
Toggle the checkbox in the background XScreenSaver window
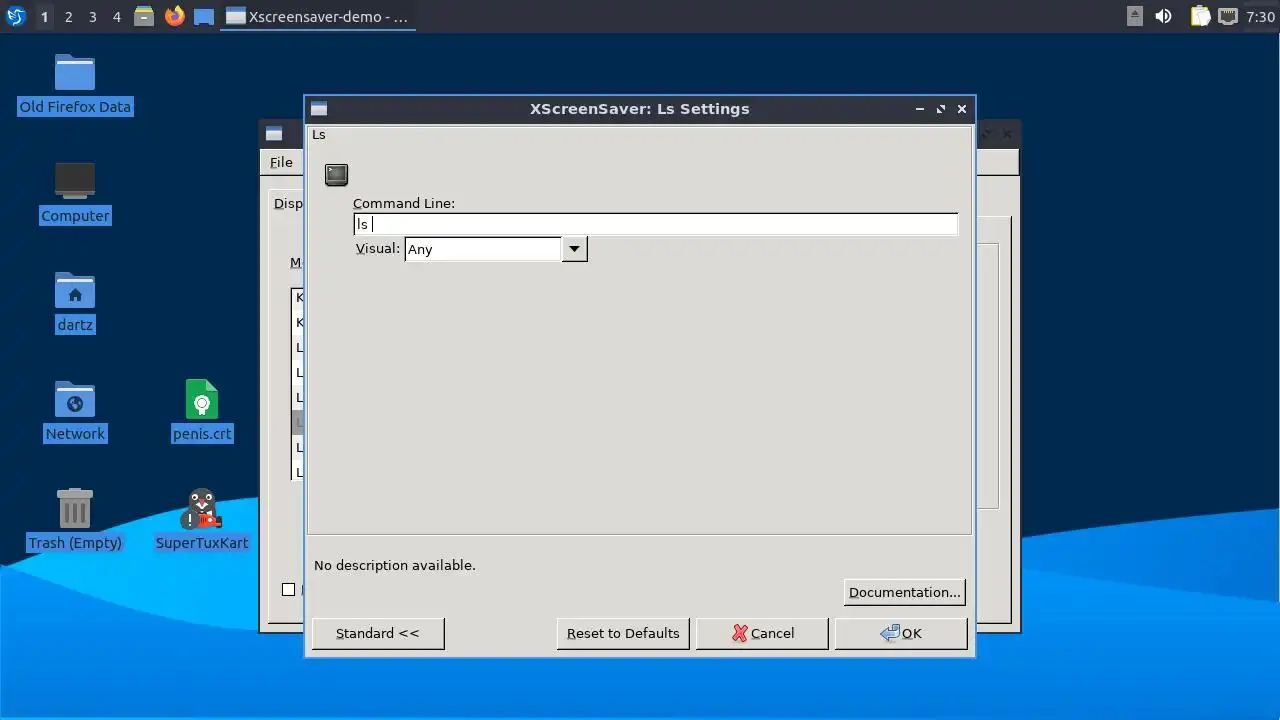pyautogui.click(x=289, y=590)
